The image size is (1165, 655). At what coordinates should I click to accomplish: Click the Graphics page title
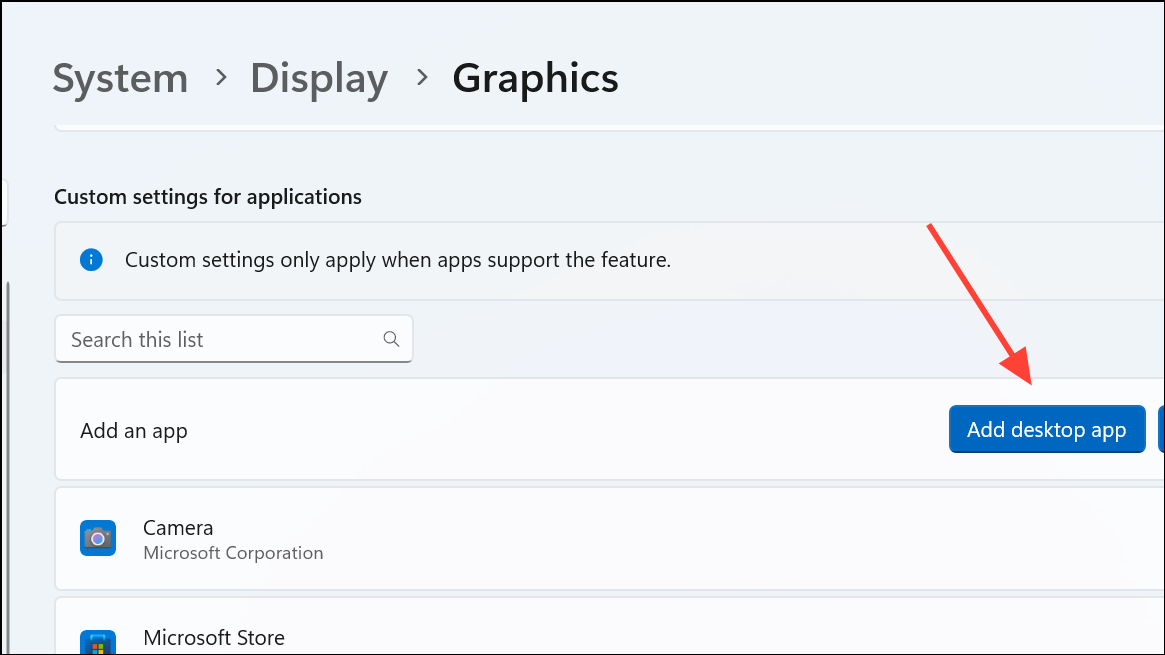coord(535,79)
